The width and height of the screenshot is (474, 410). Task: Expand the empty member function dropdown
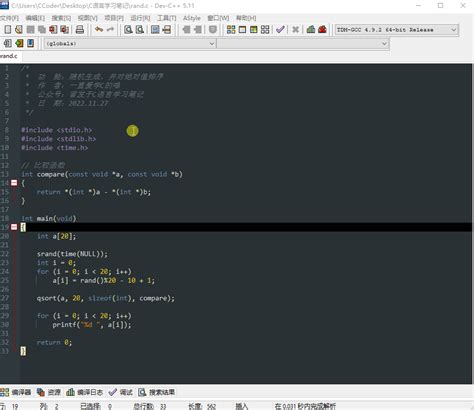pos(303,43)
